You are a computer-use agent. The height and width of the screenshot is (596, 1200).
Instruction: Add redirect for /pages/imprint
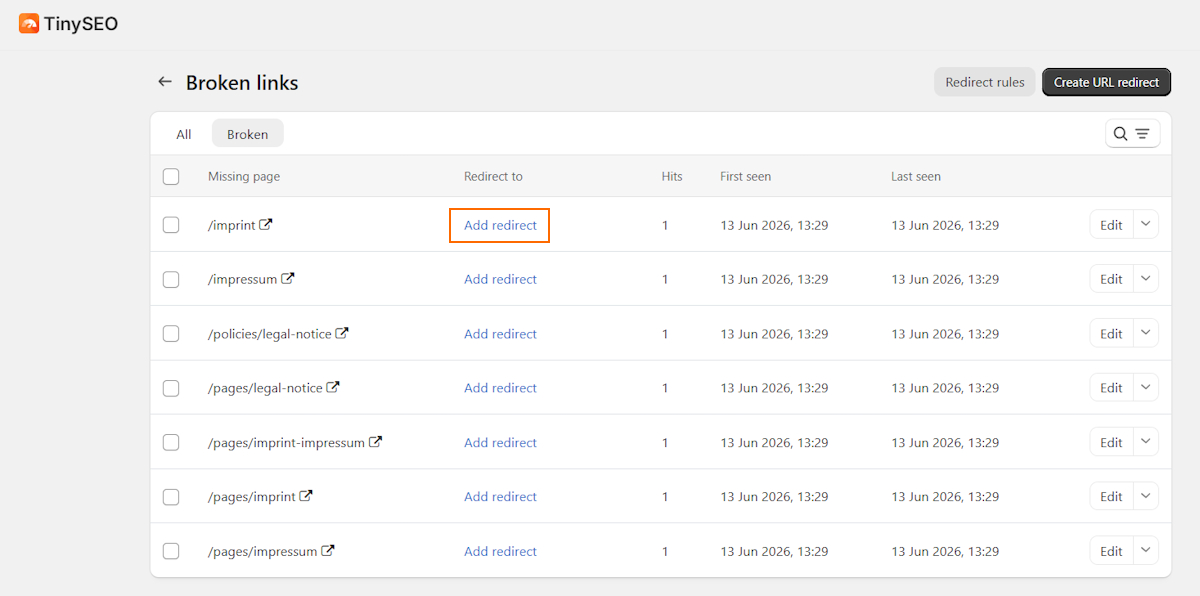500,496
